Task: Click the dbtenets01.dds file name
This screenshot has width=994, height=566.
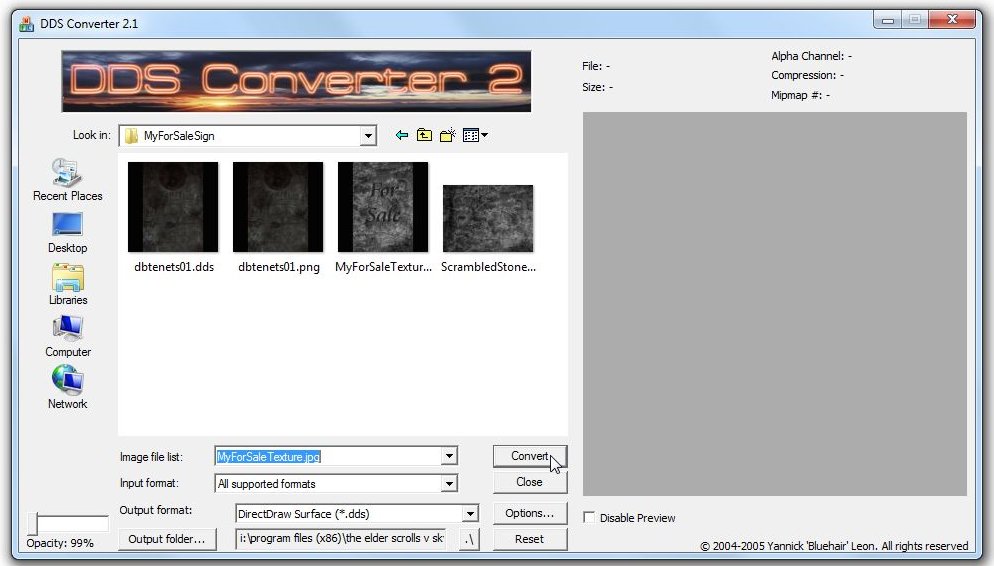Action: 174,267
